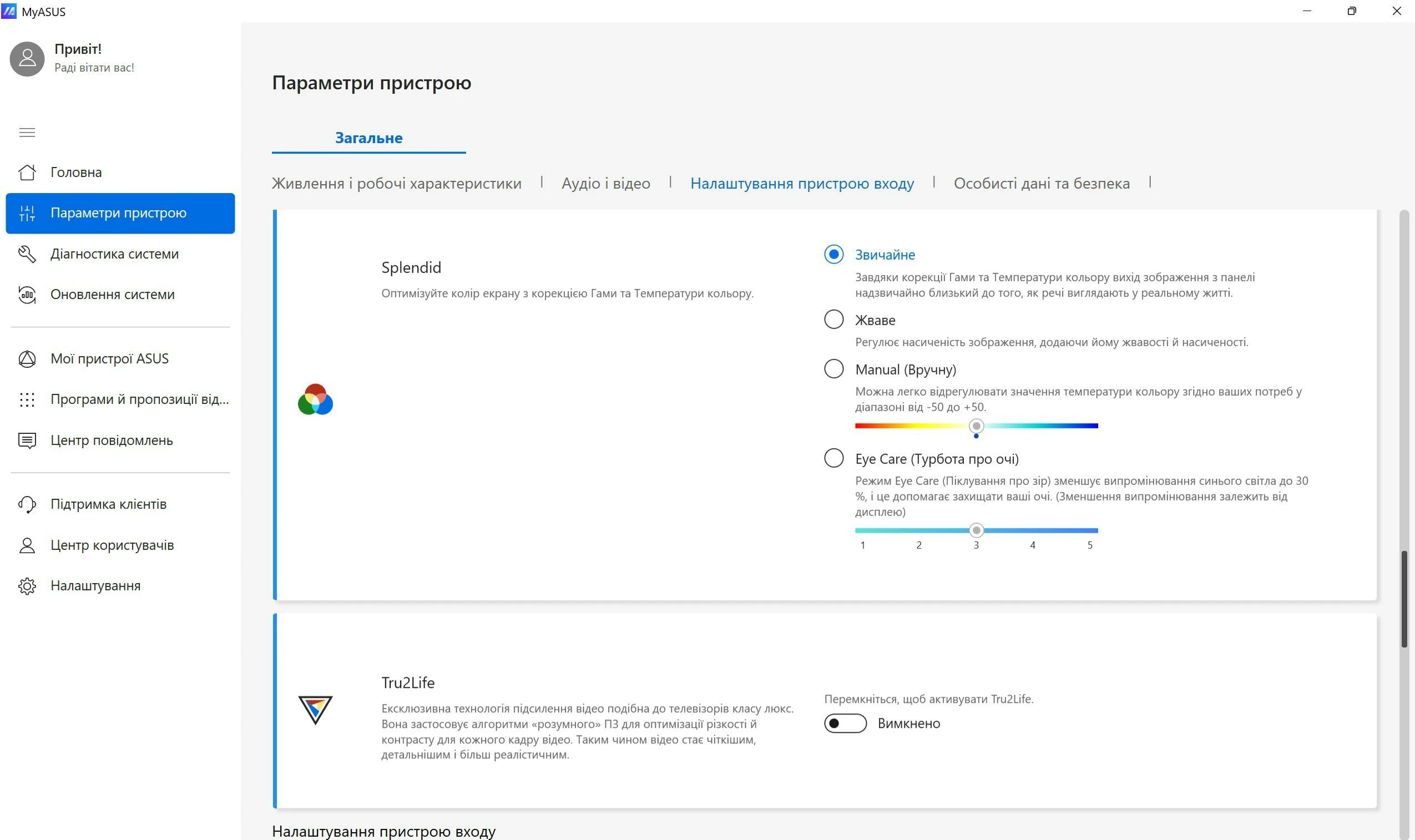Click the Діагностика системи wrench icon

27,254
